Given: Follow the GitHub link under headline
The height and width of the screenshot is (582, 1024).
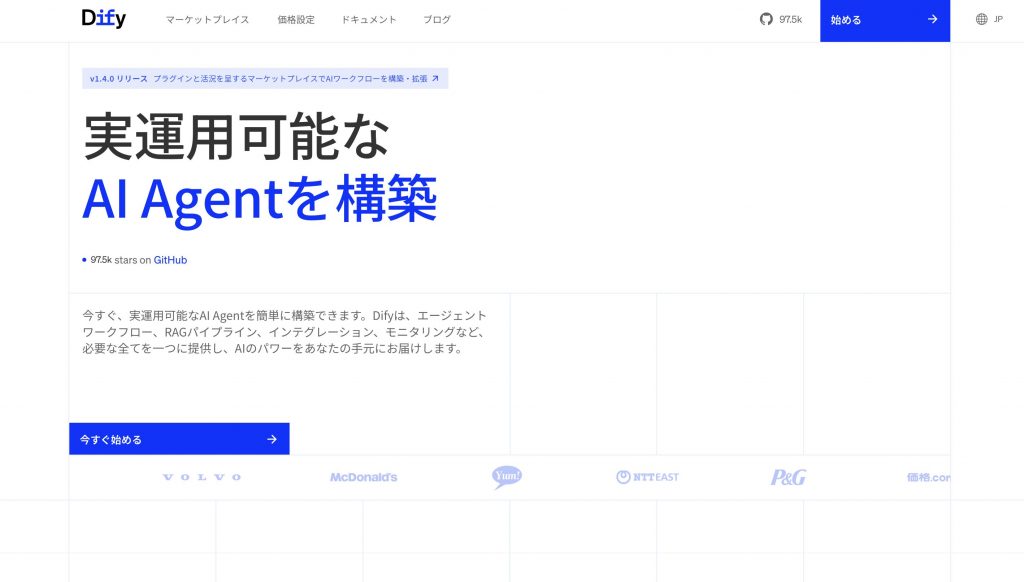Looking at the screenshot, I should click(170, 260).
